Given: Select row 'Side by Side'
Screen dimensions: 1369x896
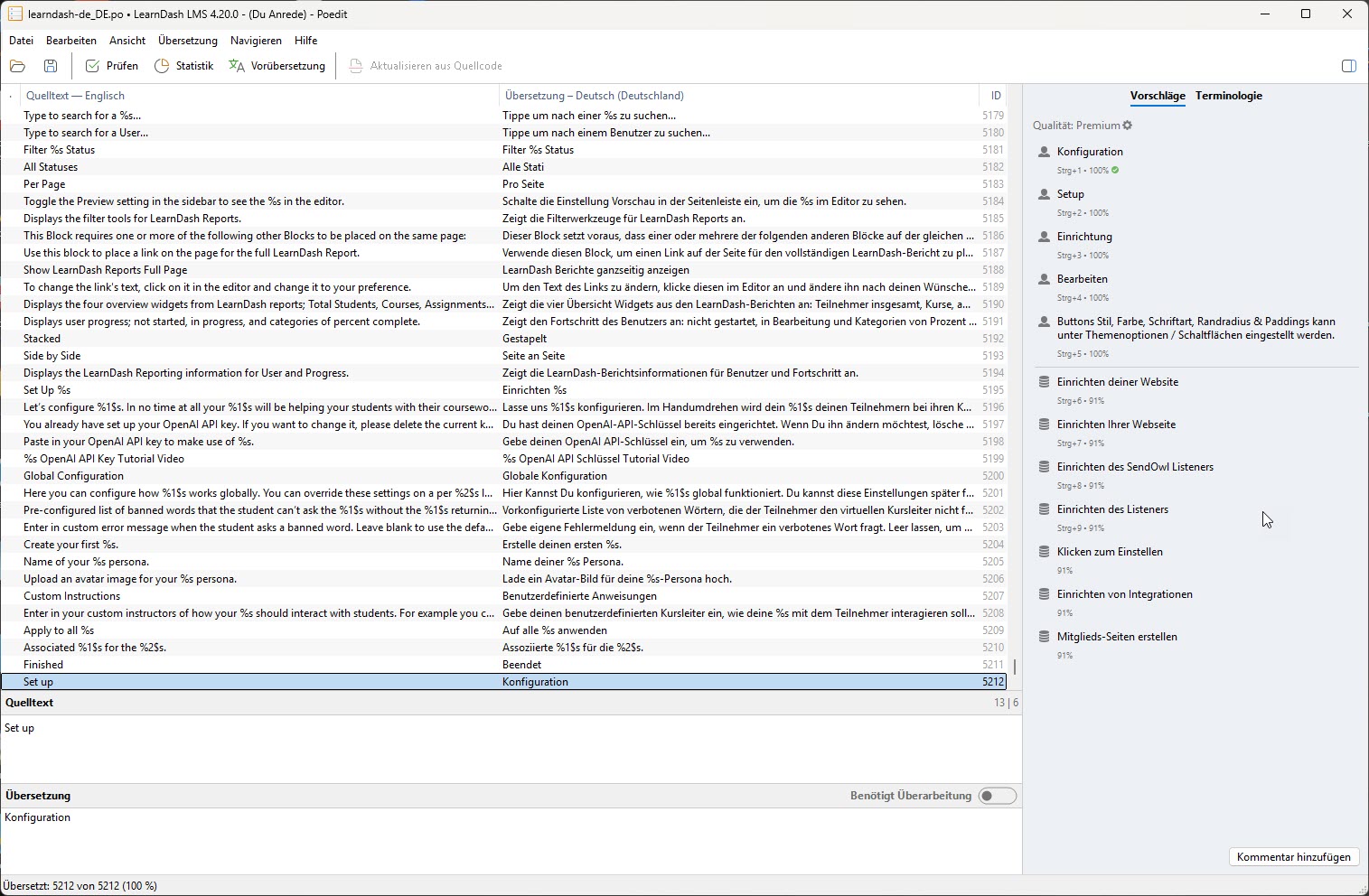Looking at the screenshot, I should coord(503,356).
